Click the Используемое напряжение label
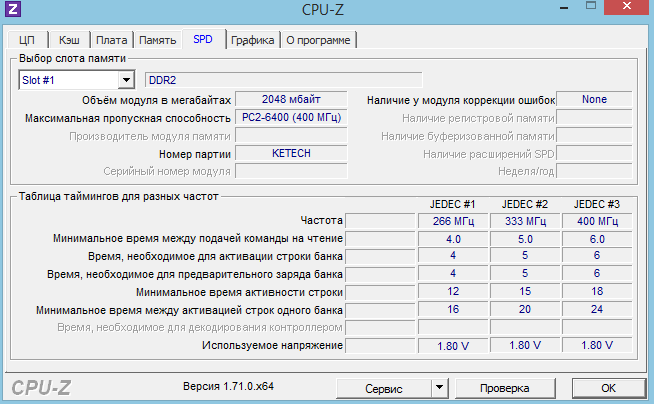Image resolution: width=654 pixels, height=404 pixels. point(272,346)
